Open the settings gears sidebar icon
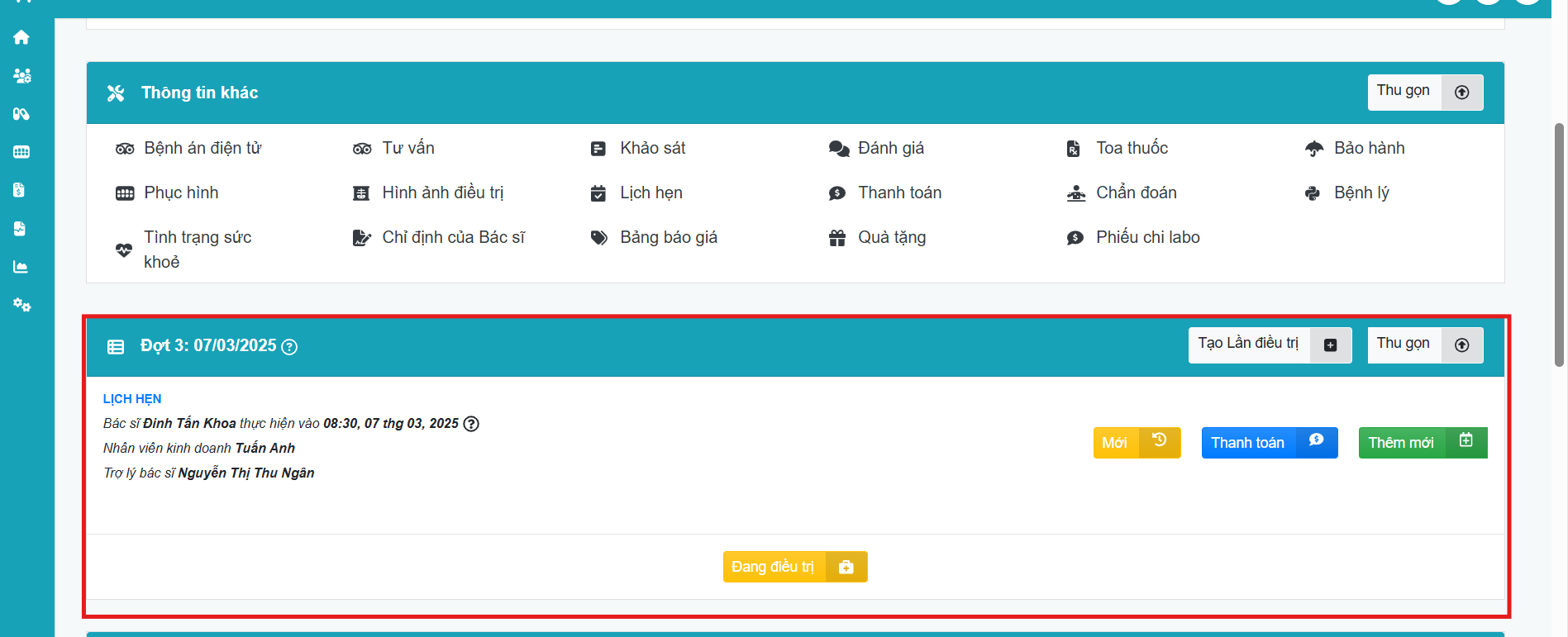Screen dimensions: 1568x637 click(21, 305)
